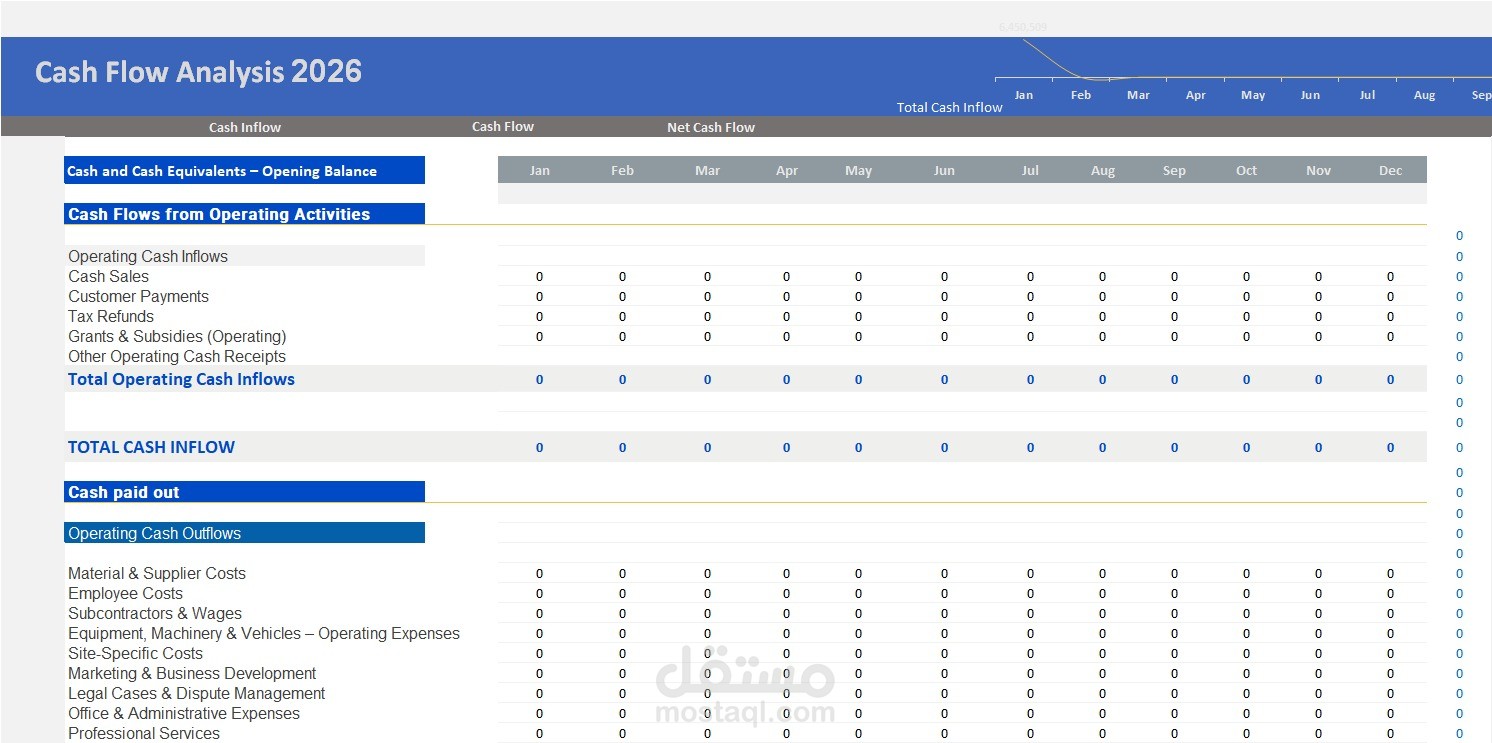The height and width of the screenshot is (743, 1492).
Task: Click Grants & Subsidies Sep value cell
Action: point(1174,336)
